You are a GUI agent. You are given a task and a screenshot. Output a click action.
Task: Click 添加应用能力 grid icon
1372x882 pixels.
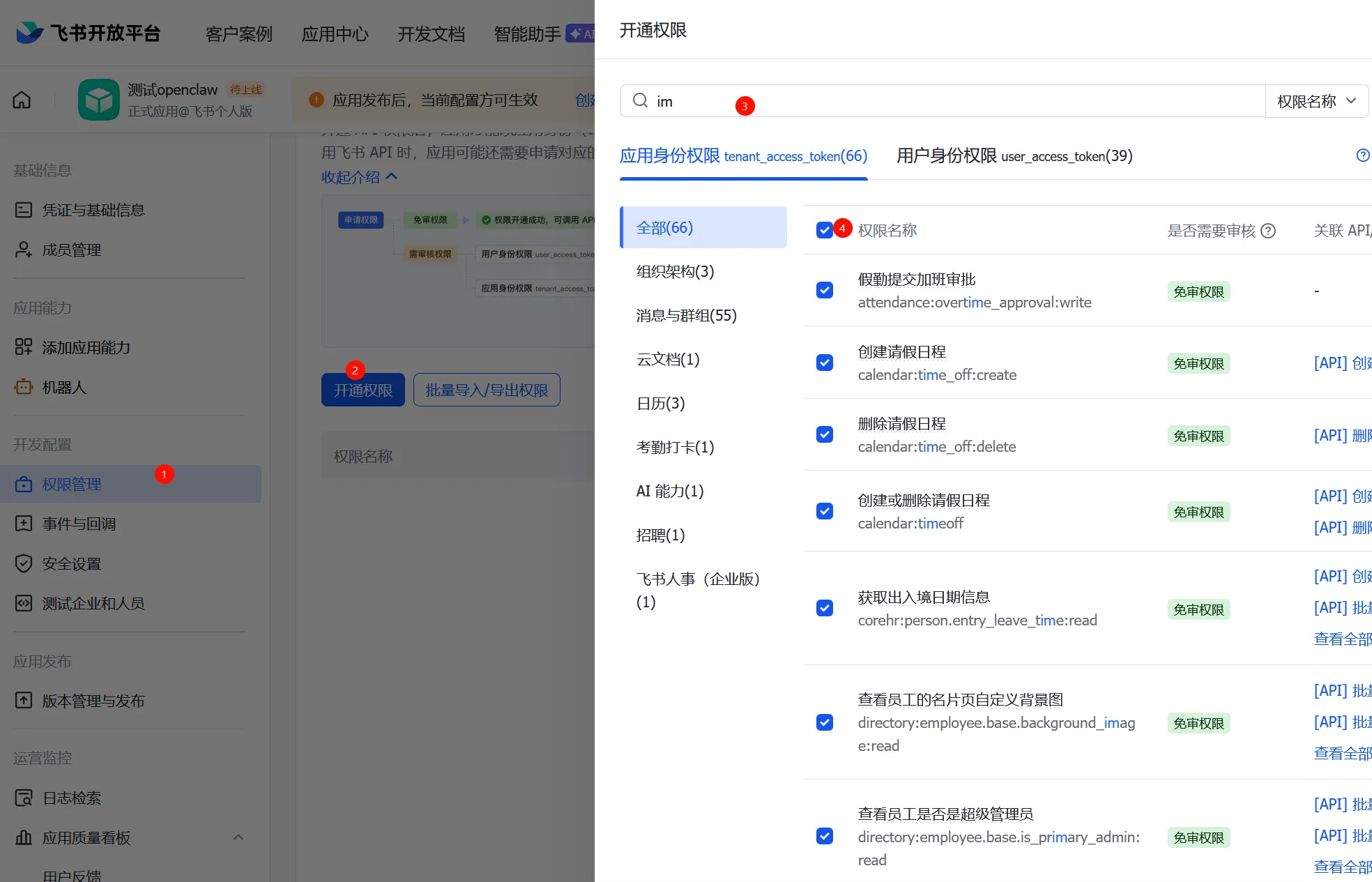[24, 347]
